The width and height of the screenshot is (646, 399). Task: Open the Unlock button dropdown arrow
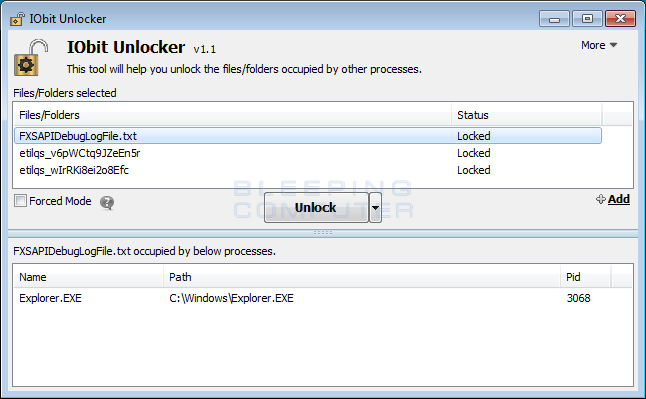(x=375, y=207)
